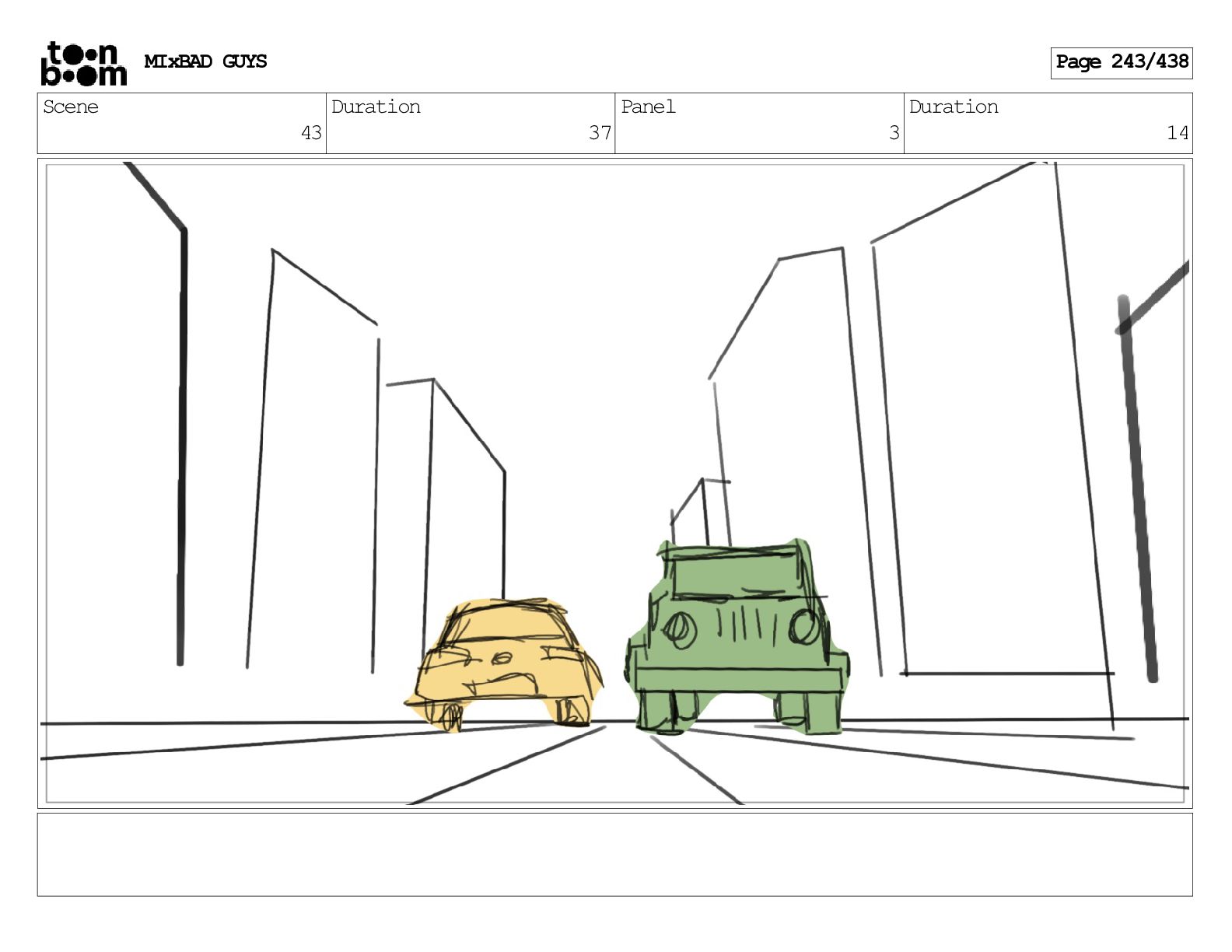
Task: Select panel number value 3
Action: [894, 133]
